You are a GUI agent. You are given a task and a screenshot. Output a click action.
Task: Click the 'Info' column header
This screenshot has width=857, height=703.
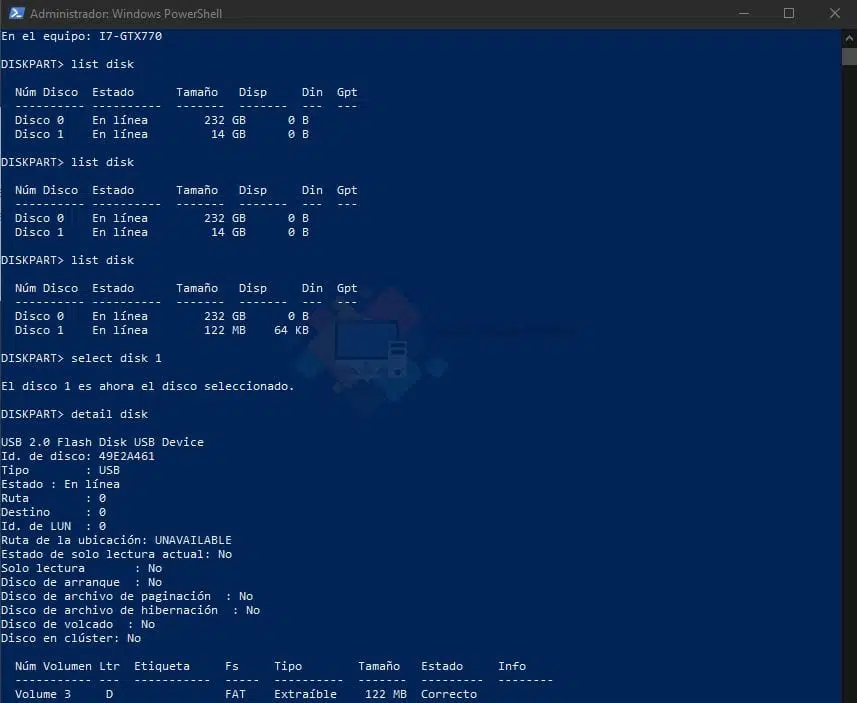pyautogui.click(x=512, y=666)
